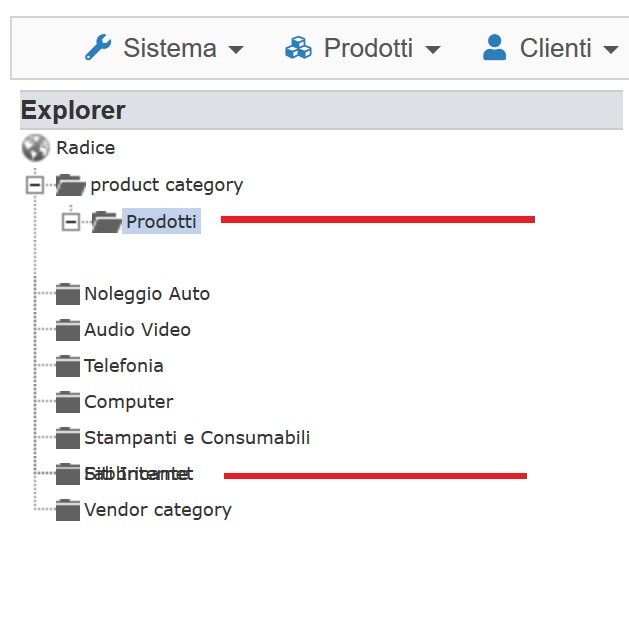Image resolution: width=629 pixels, height=621 pixels.
Task: Click the cubes icon beside Prodotti menu
Action: pyautogui.click(x=298, y=47)
